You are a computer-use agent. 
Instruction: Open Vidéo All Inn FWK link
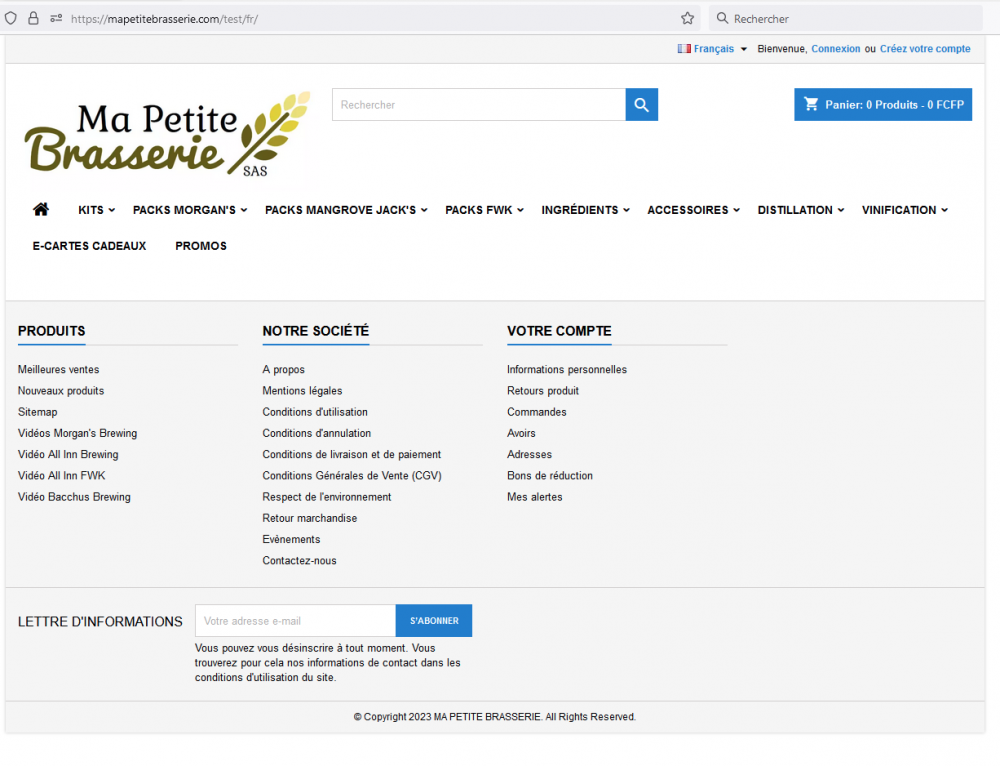61,475
